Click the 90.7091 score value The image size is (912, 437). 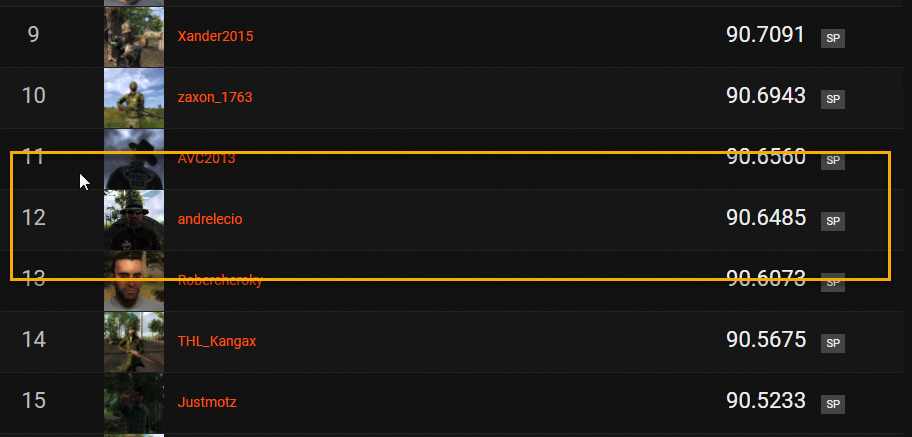coord(766,35)
